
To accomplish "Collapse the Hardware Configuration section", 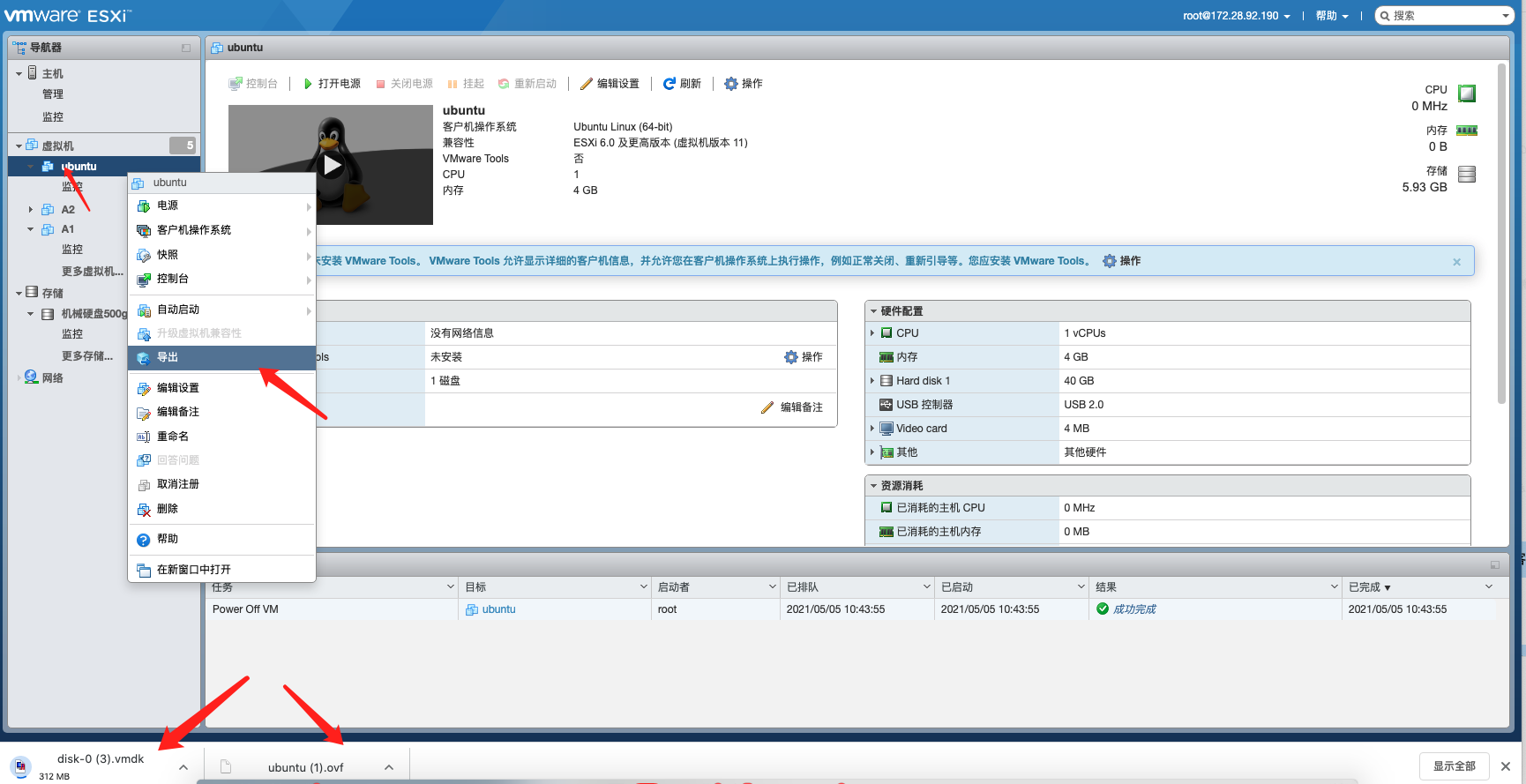I will (x=874, y=311).
